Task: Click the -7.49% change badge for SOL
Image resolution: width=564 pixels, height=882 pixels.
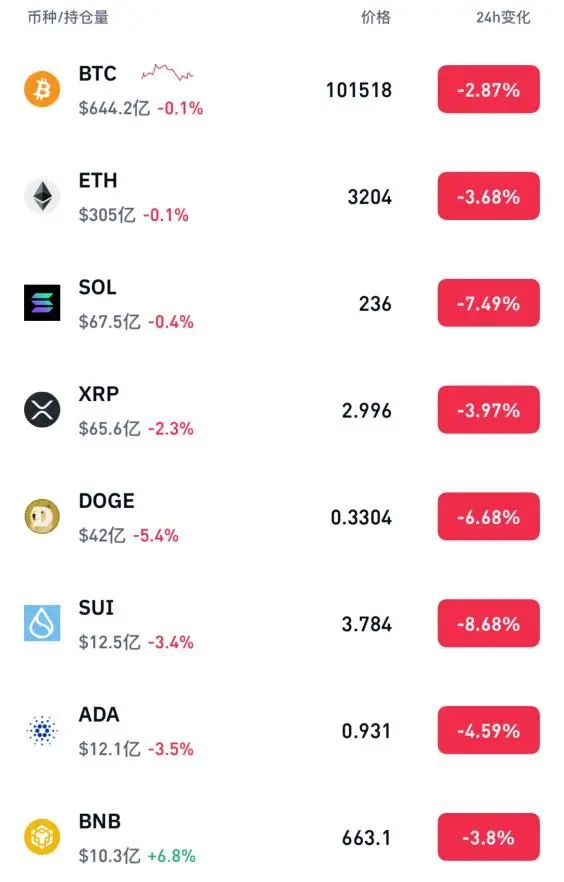Action: [489, 303]
